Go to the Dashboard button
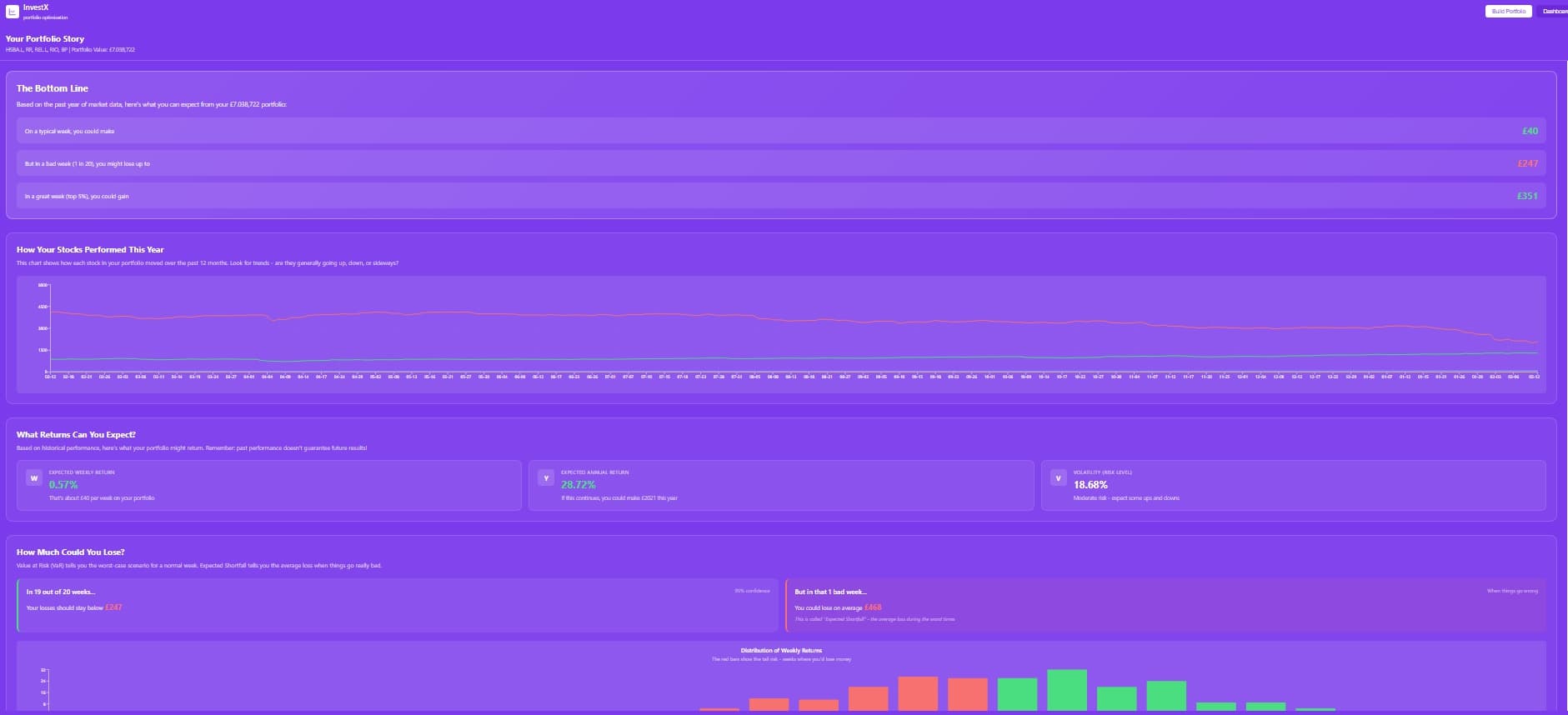The height and width of the screenshot is (715, 1568). coord(1555,12)
